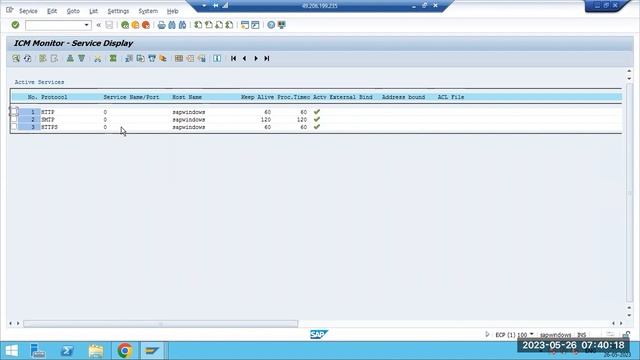Click the vertical scrollbar track

(629, 193)
